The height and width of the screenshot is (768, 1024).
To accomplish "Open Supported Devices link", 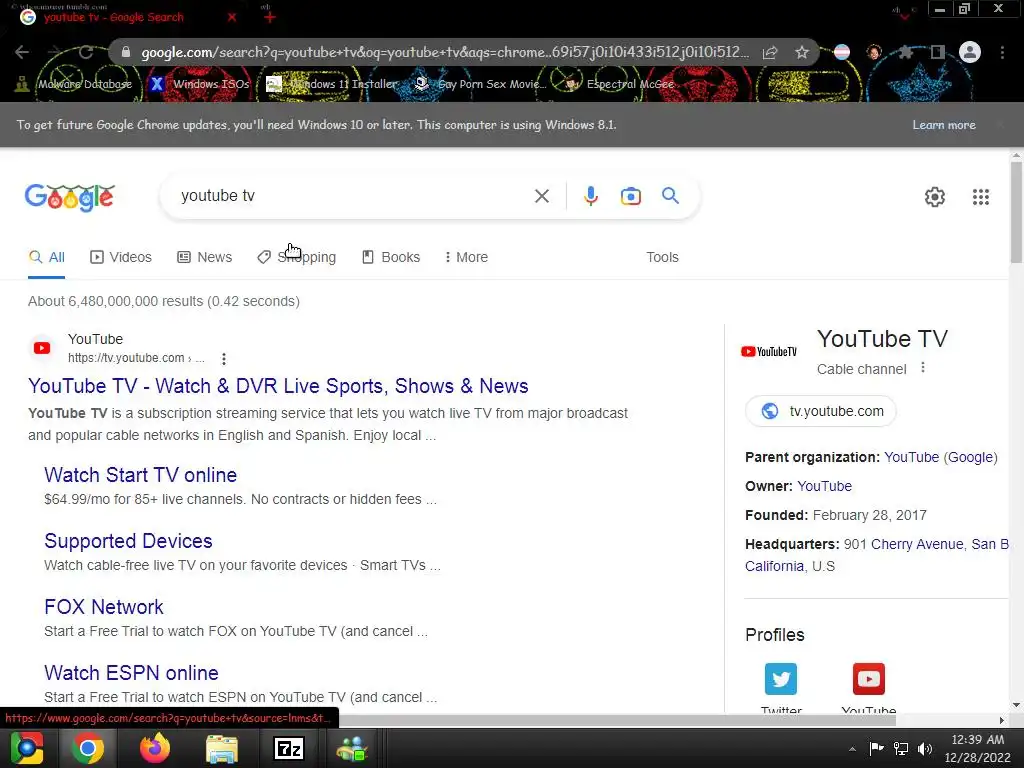I will coord(128,541).
